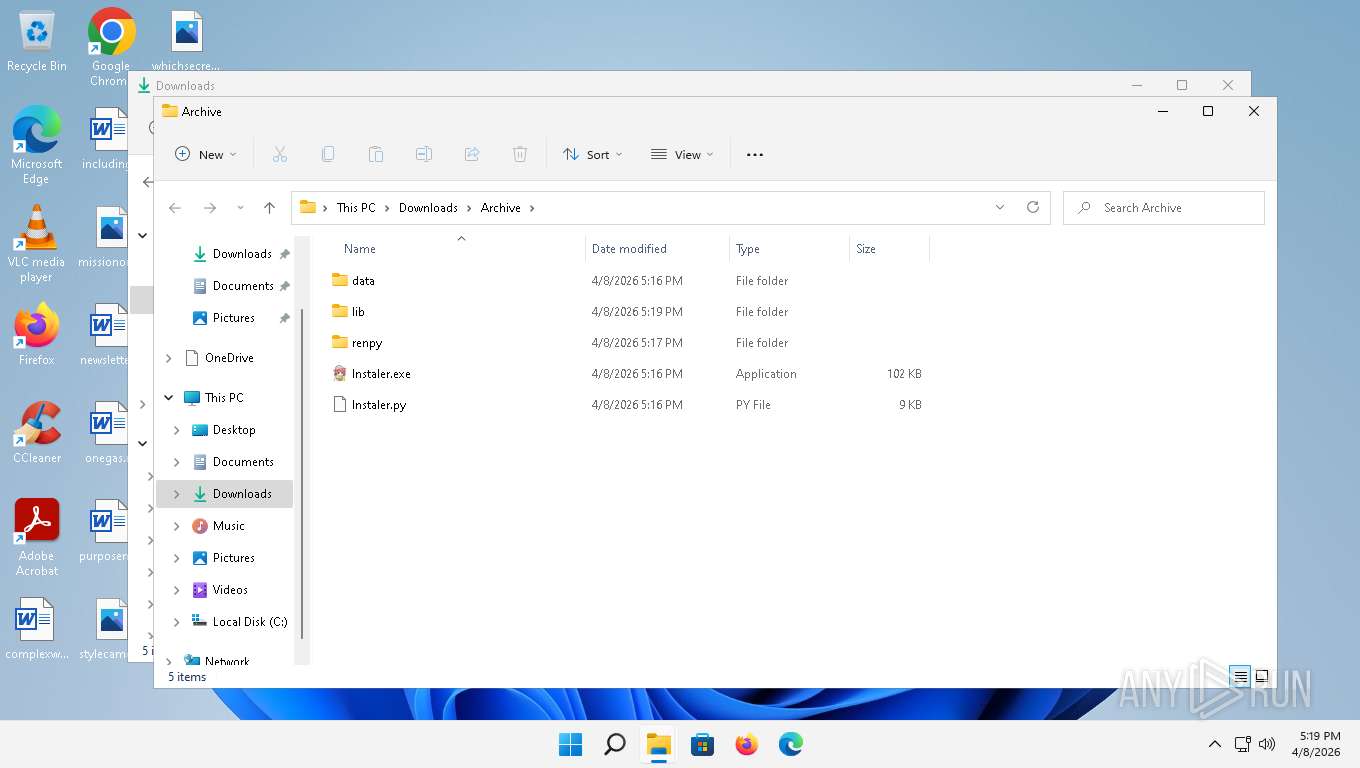Select the renpy folder icon
1360x768 pixels.
pos(340,342)
